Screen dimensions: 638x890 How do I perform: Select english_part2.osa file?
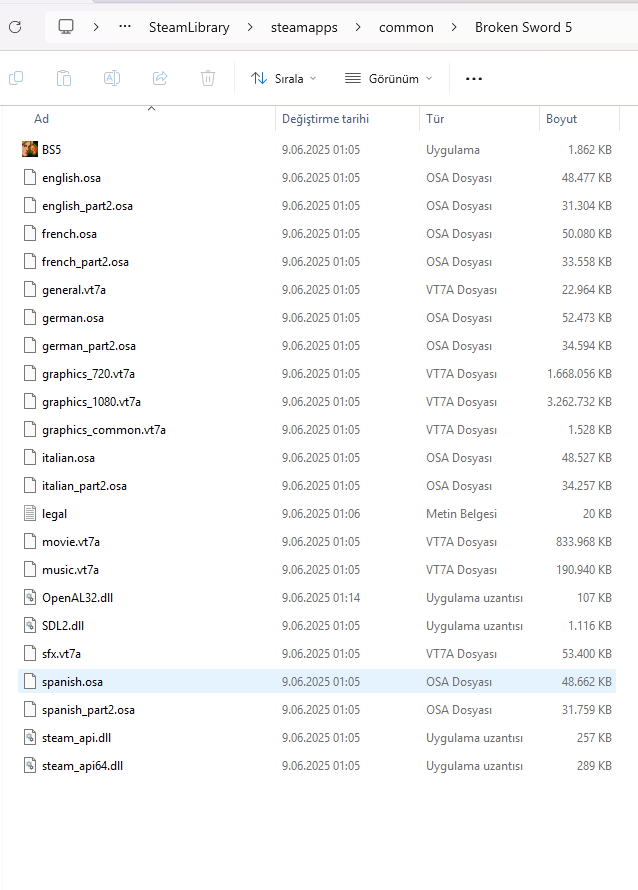(x=87, y=205)
